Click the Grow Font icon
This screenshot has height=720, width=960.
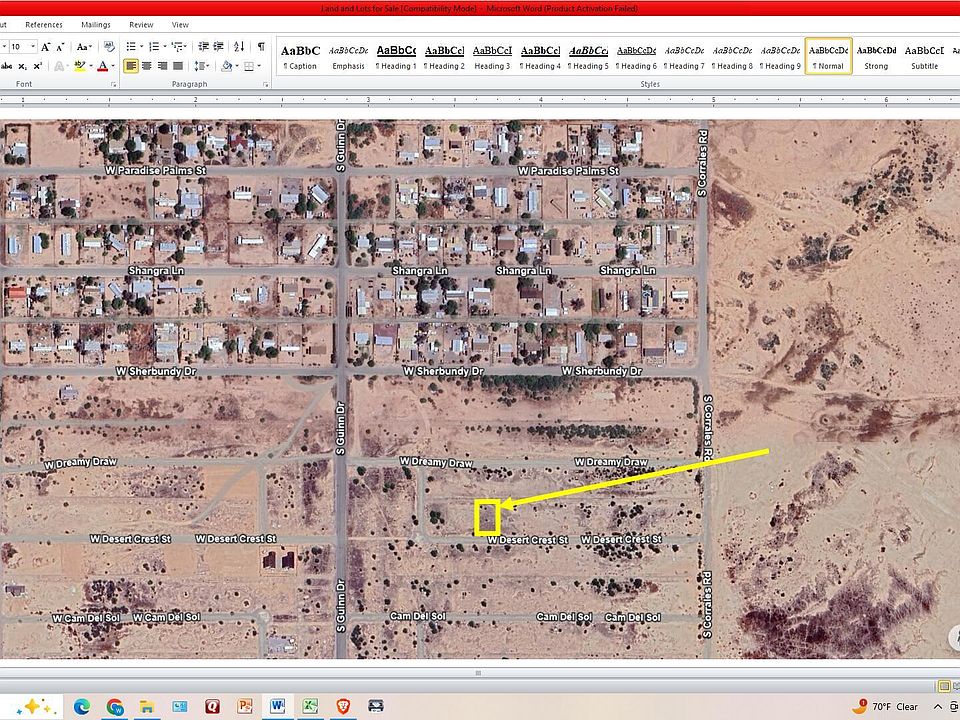click(46, 47)
